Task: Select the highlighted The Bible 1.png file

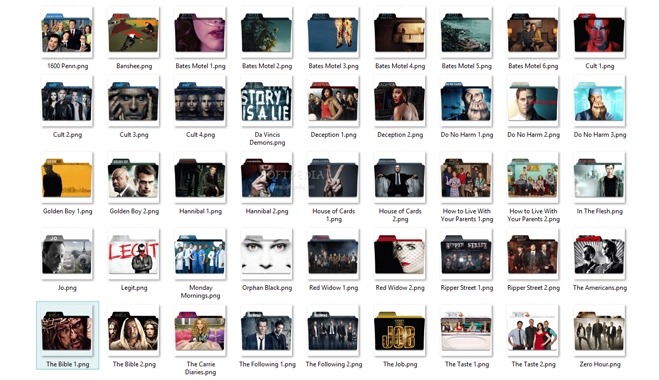Action: [x=68, y=335]
